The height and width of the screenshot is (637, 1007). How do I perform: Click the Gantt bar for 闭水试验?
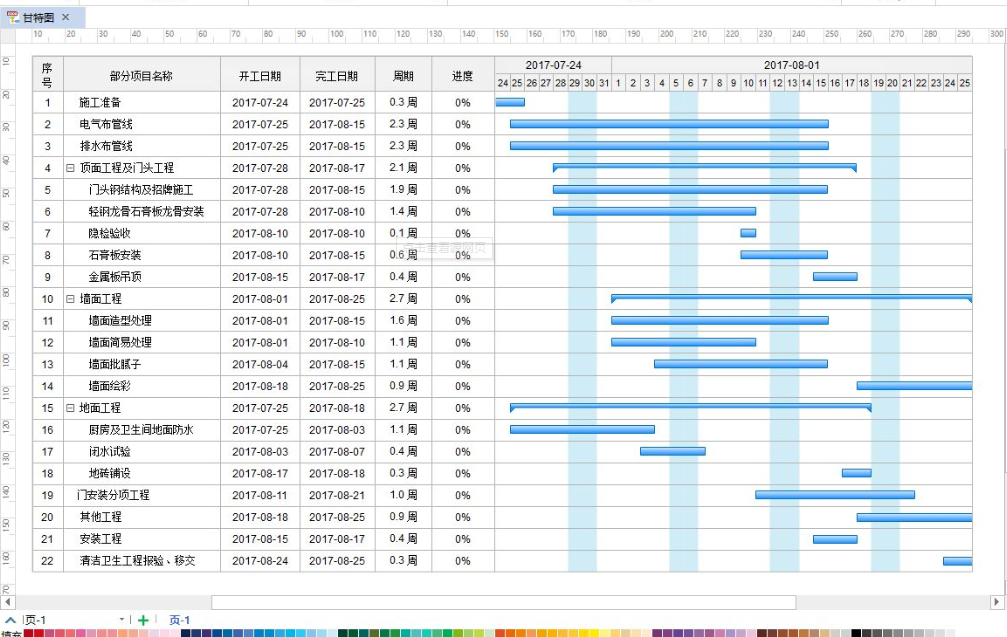(673, 451)
